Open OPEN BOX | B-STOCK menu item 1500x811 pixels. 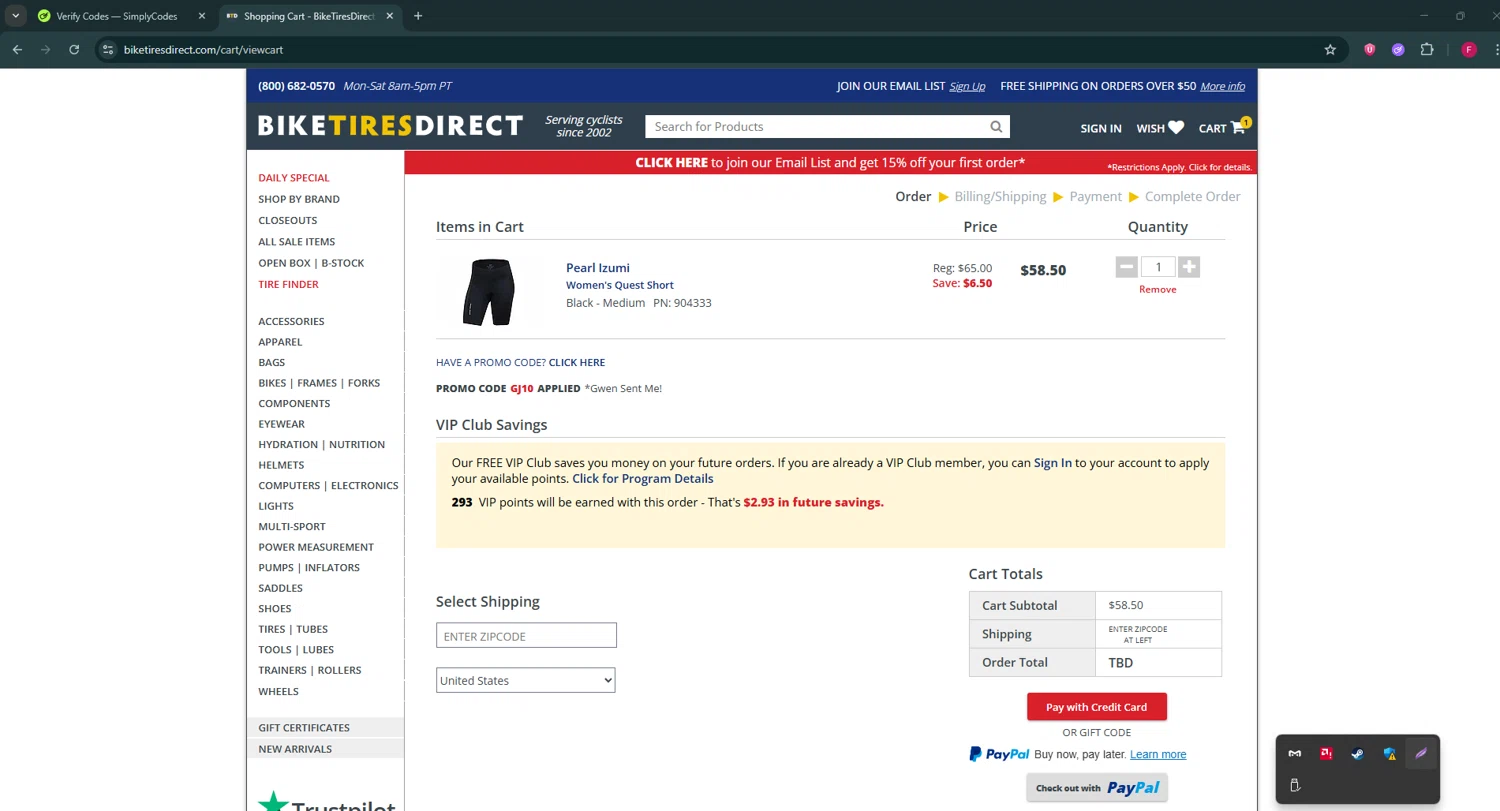[x=311, y=263]
